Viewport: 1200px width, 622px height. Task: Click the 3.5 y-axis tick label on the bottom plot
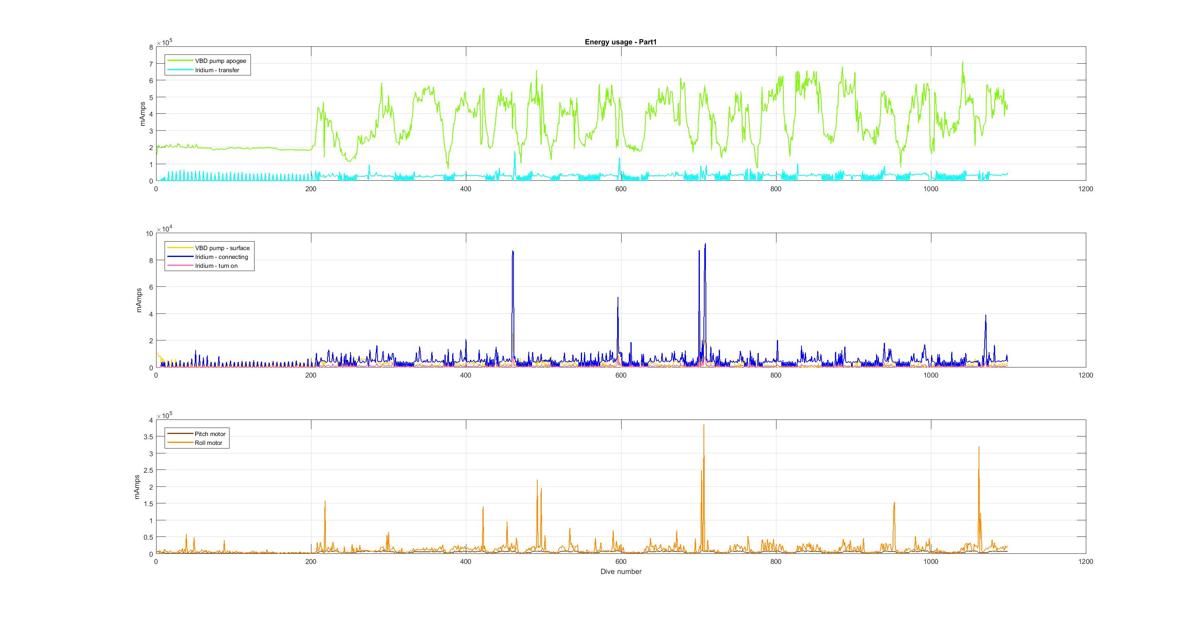coord(147,437)
